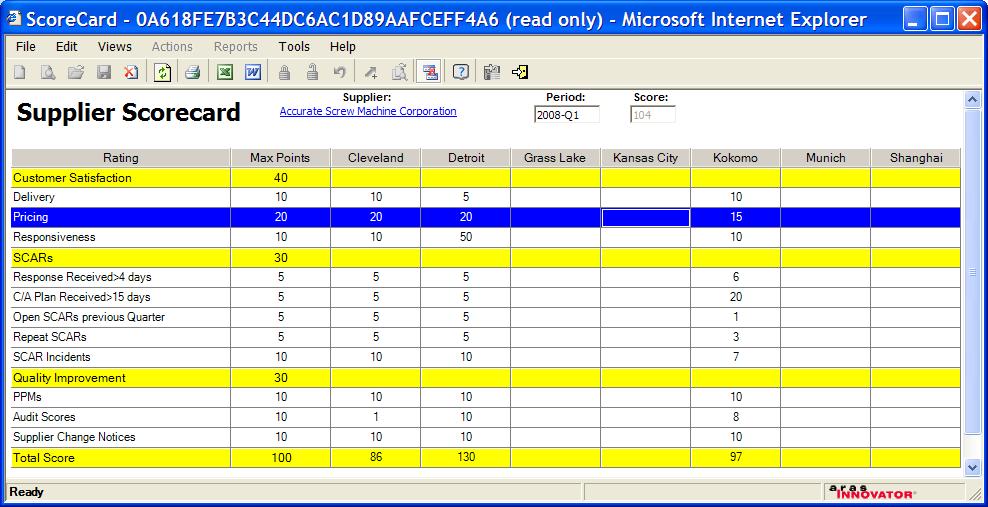The image size is (988, 507).
Task: Click the closed padlock Lock icon
Action: click(284, 72)
